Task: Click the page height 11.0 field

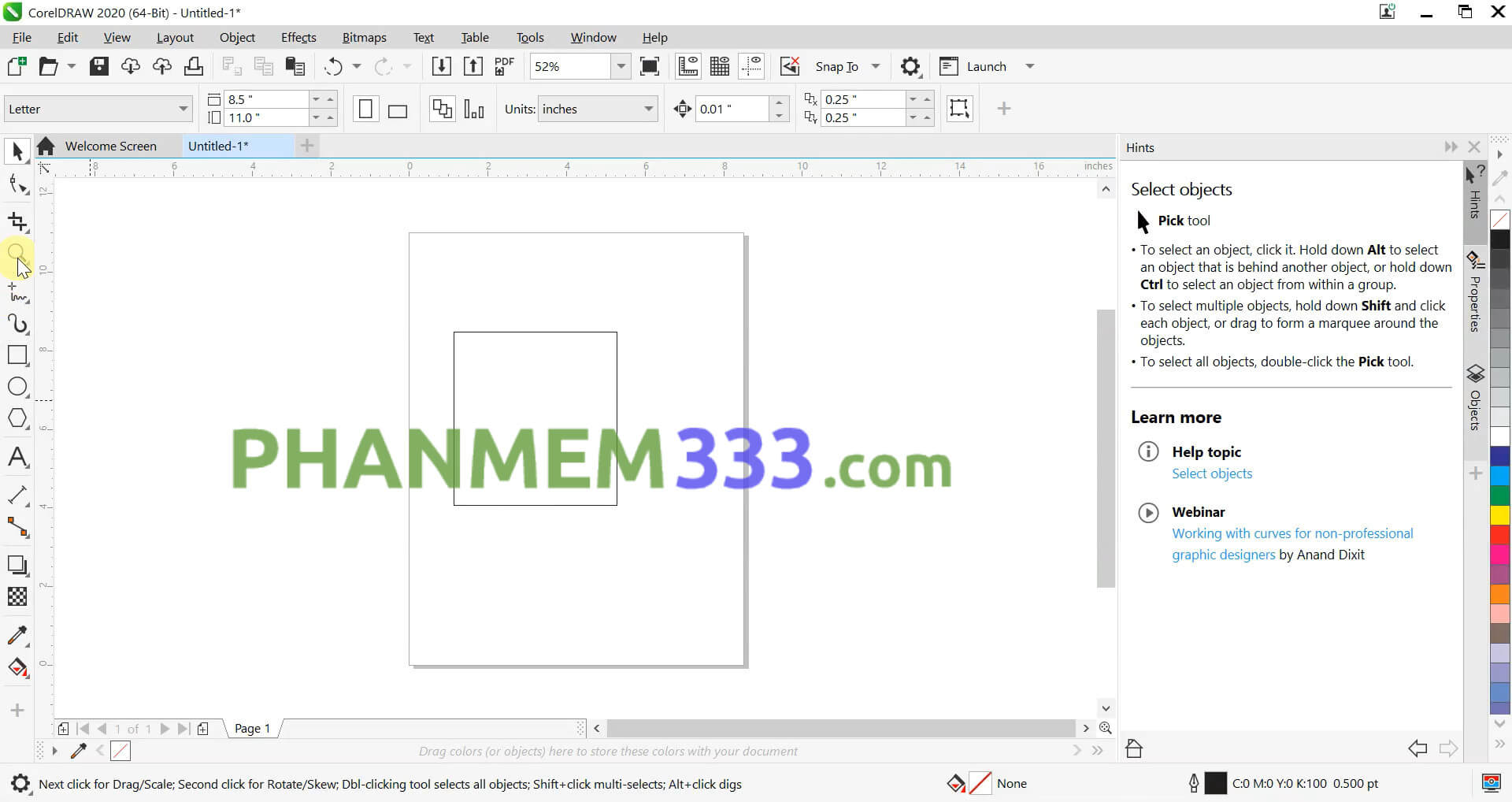Action: click(x=265, y=118)
